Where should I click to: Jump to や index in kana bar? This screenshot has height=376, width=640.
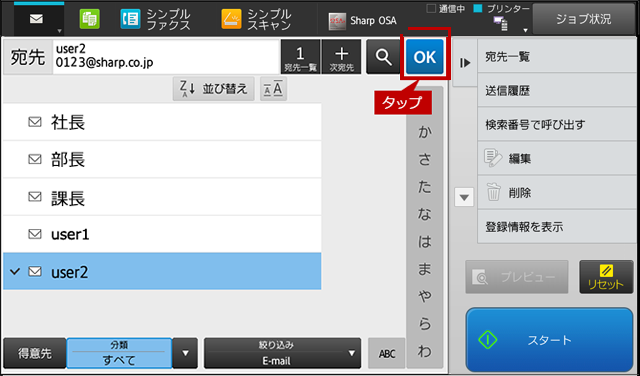click(x=424, y=296)
